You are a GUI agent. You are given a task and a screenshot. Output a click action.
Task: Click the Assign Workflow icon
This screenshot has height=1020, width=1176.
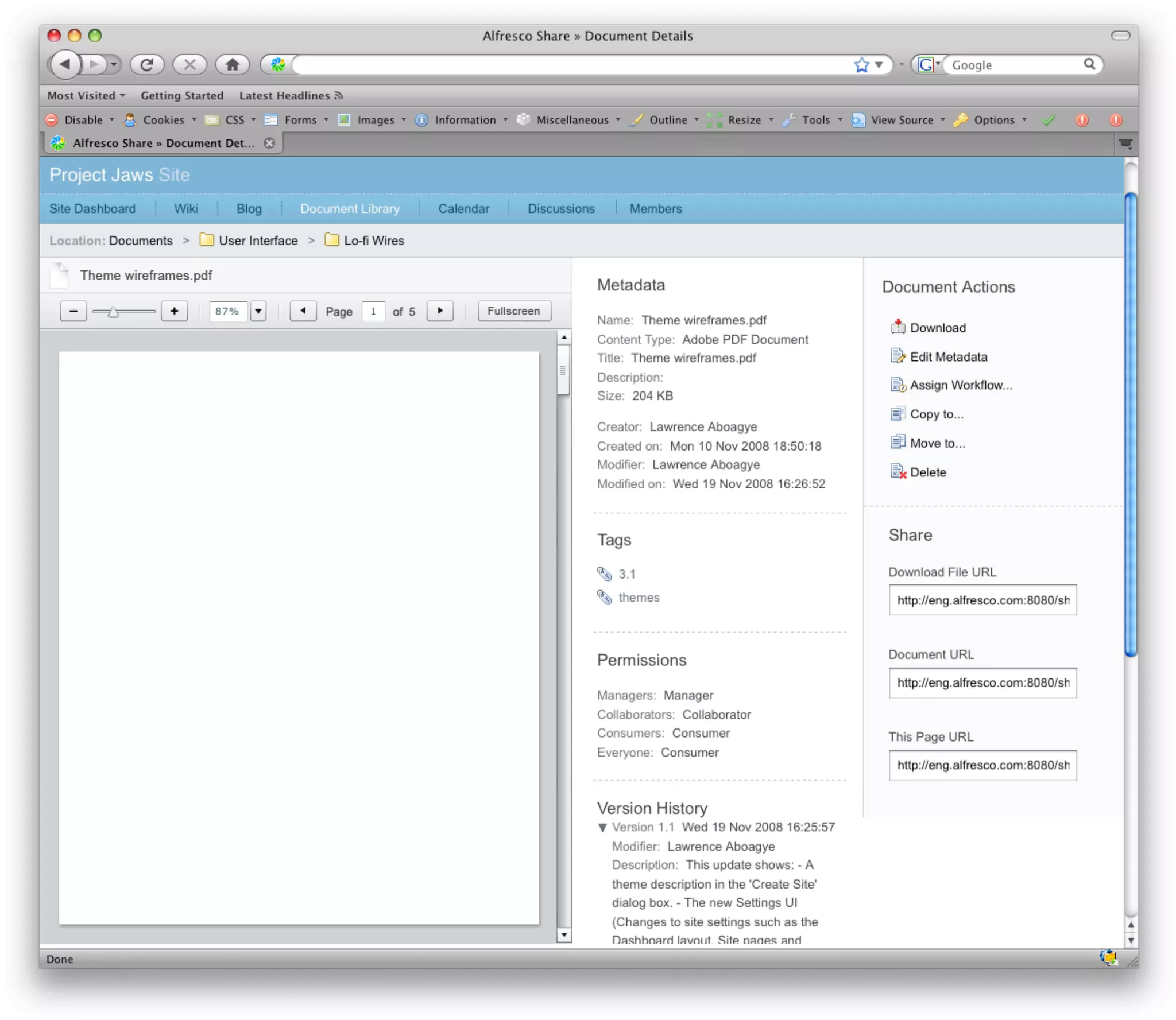click(898, 385)
